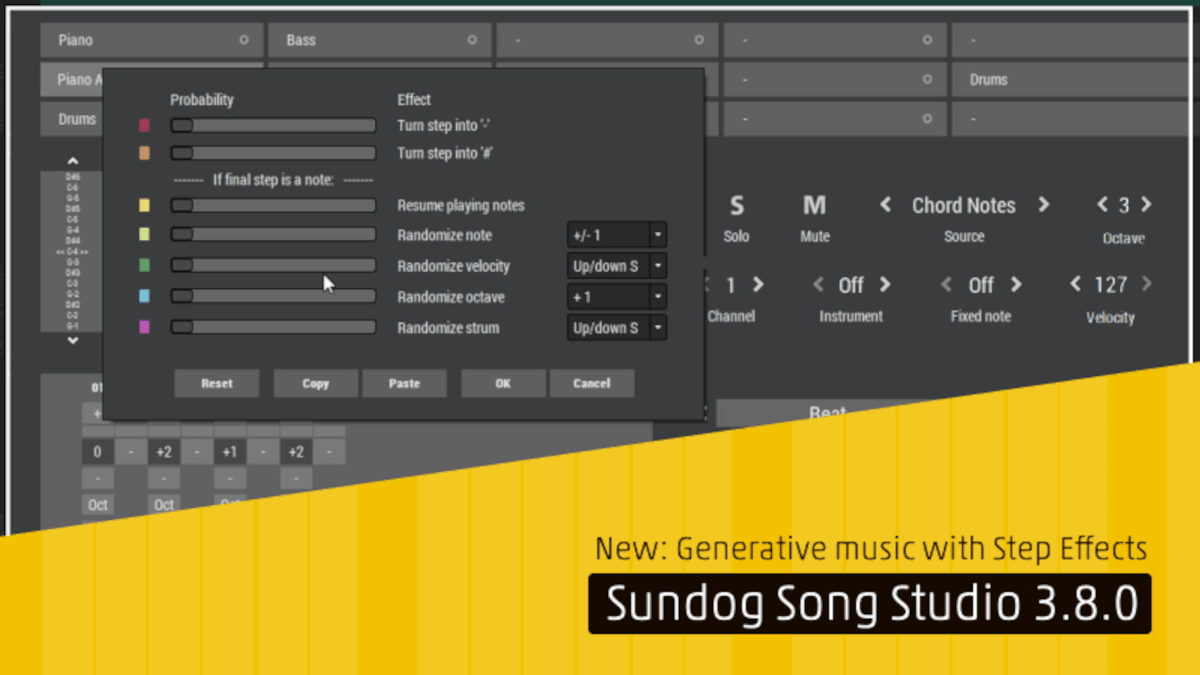Set Randomize octave probability slider
This screenshot has height=675, width=1200.
click(x=273, y=297)
